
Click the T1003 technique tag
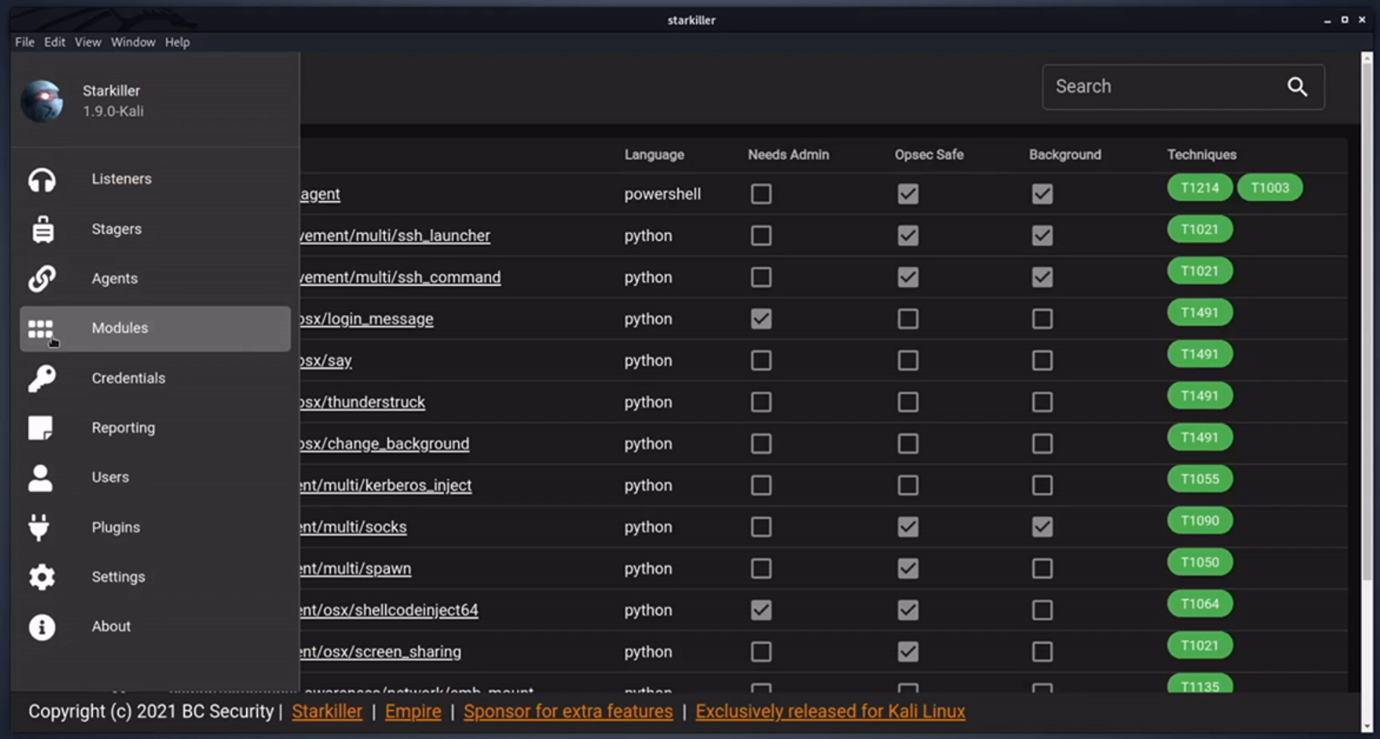(x=1270, y=188)
